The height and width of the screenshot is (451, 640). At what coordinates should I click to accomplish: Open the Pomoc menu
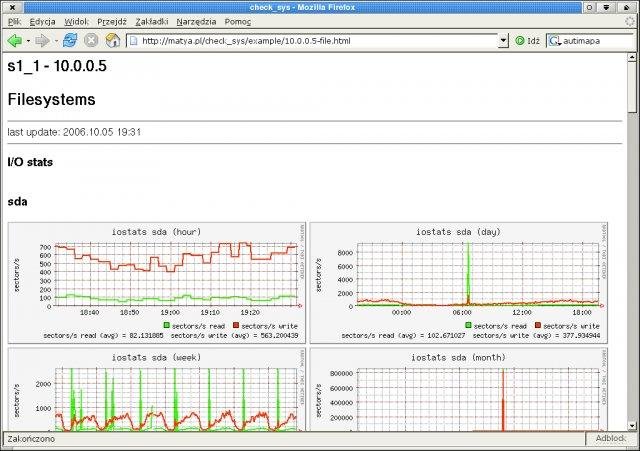238,22
